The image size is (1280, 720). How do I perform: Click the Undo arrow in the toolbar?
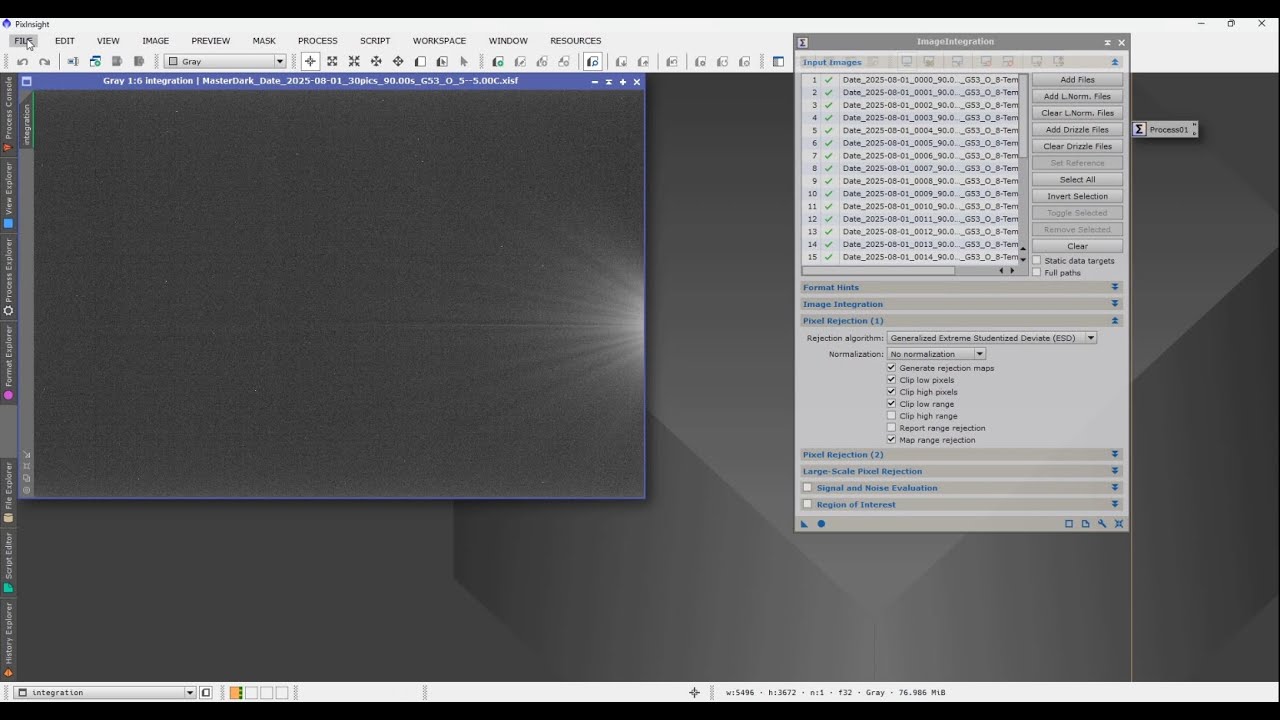click(22, 62)
